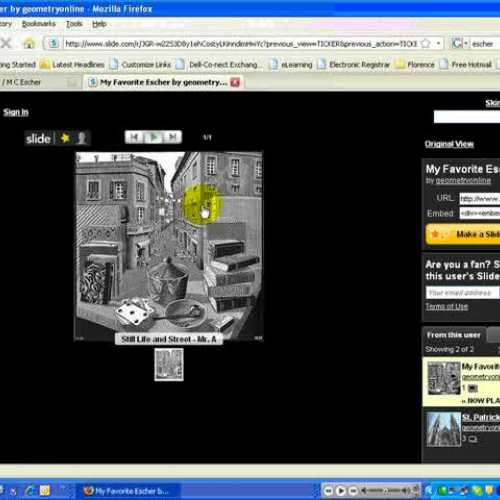Open the eLearning bookmark

291,64
